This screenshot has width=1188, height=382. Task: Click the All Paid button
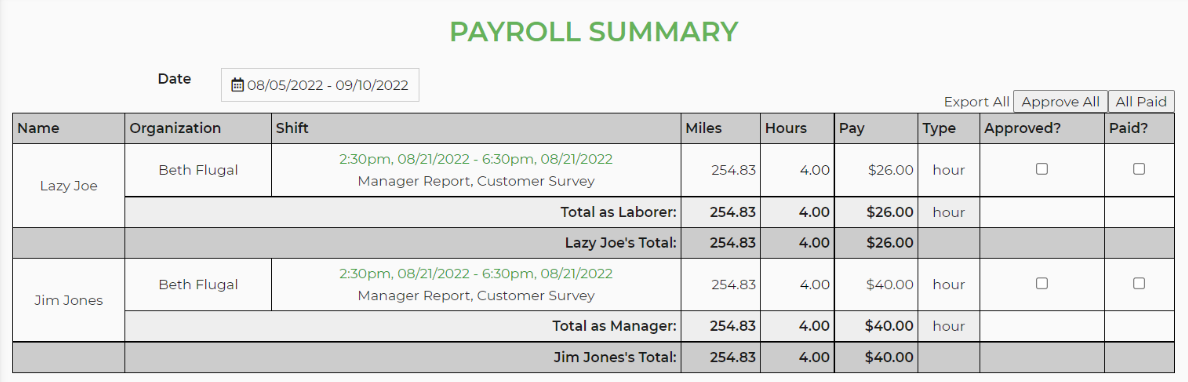pyautogui.click(x=1141, y=102)
